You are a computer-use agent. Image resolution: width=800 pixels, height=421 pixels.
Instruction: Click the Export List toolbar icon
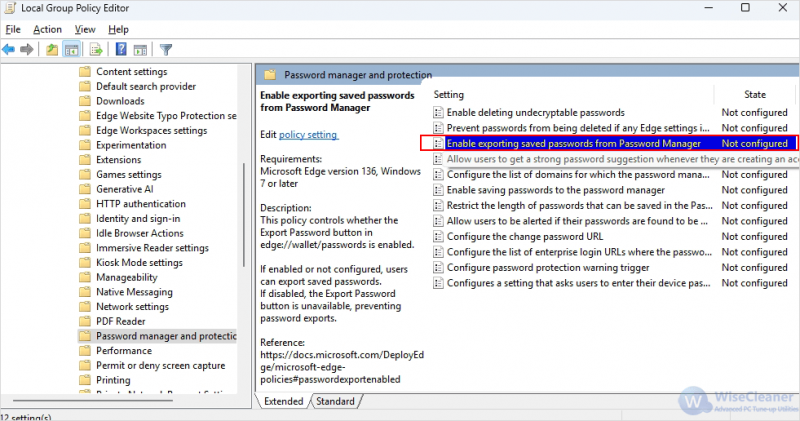tap(96, 49)
